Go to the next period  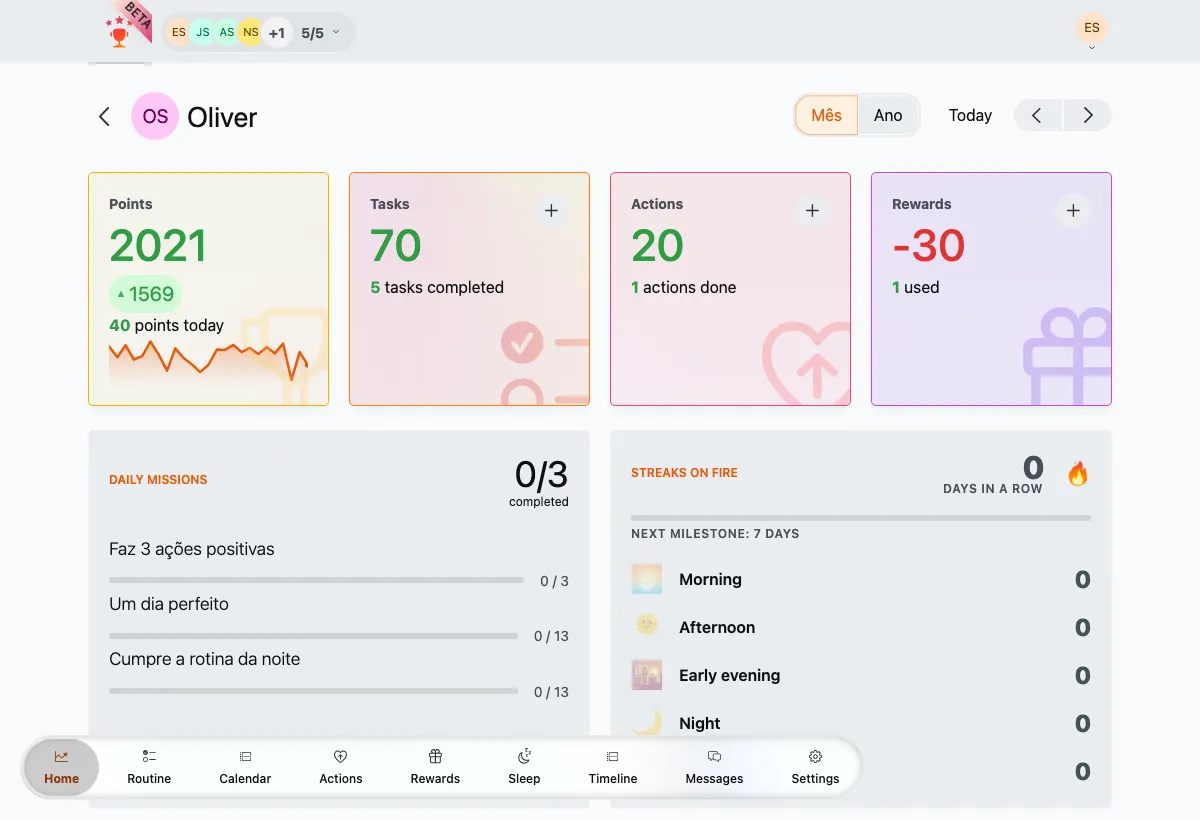pos(1088,115)
